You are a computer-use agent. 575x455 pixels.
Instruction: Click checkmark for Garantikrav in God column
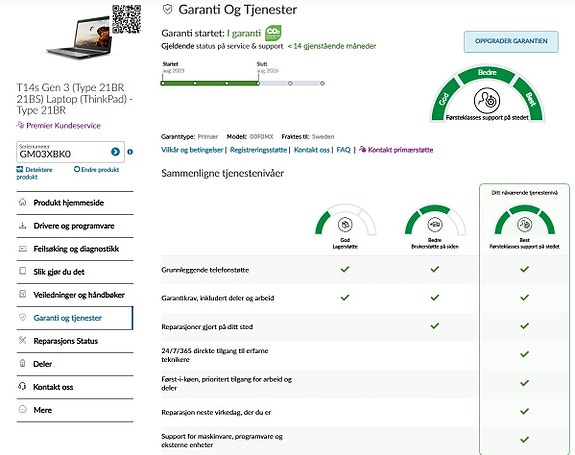345,297
